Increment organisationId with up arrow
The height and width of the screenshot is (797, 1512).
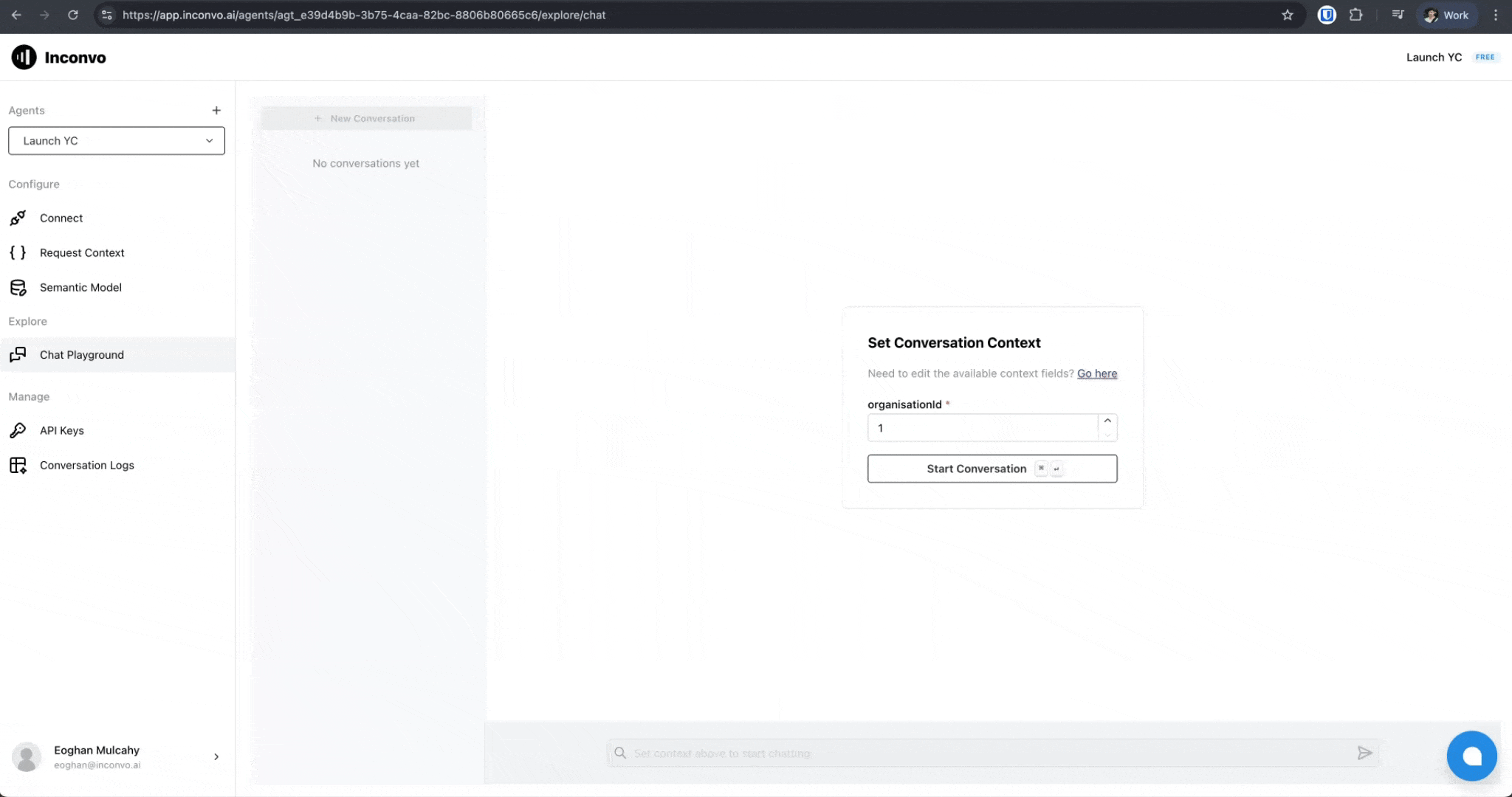pos(1107,421)
